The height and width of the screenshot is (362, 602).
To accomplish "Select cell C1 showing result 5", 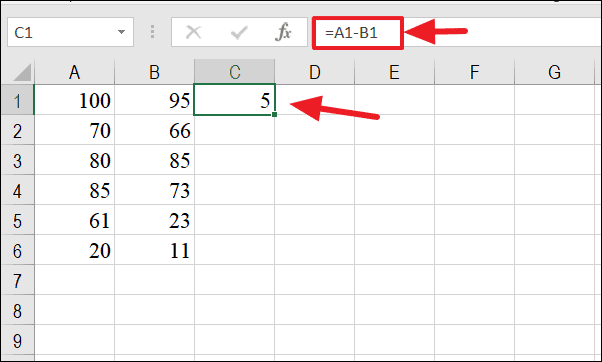I will [x=235, y=100].
